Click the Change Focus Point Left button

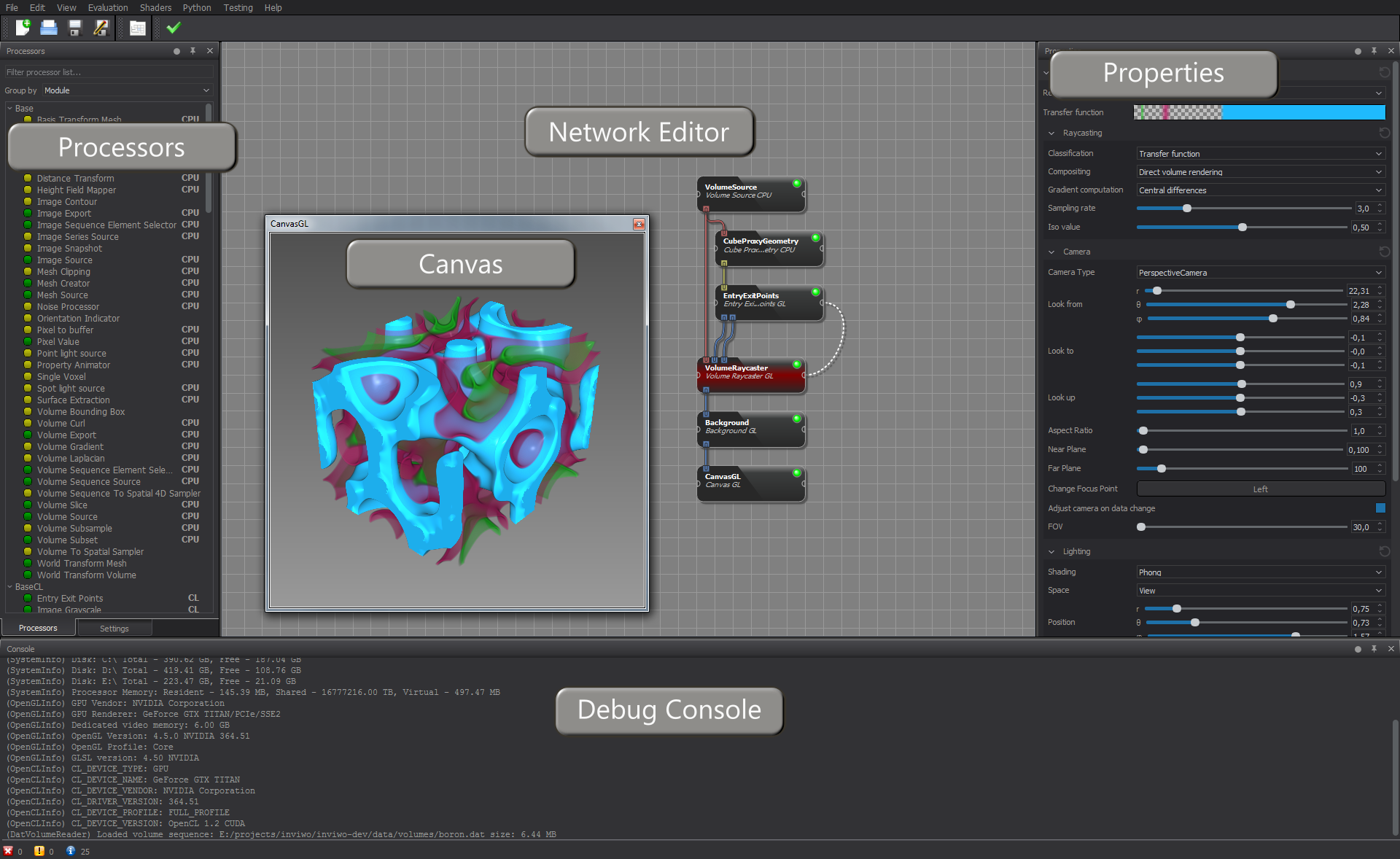(1260, 489)
